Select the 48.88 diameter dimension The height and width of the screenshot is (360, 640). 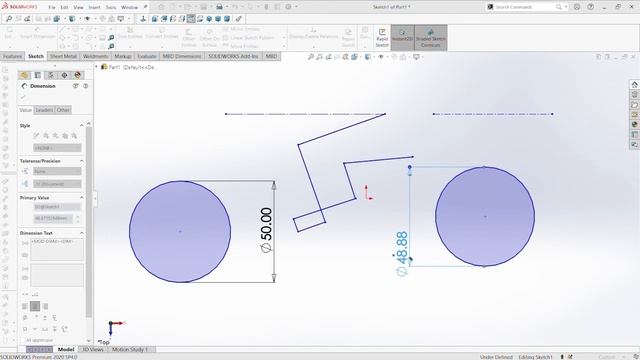coord(402,253)
